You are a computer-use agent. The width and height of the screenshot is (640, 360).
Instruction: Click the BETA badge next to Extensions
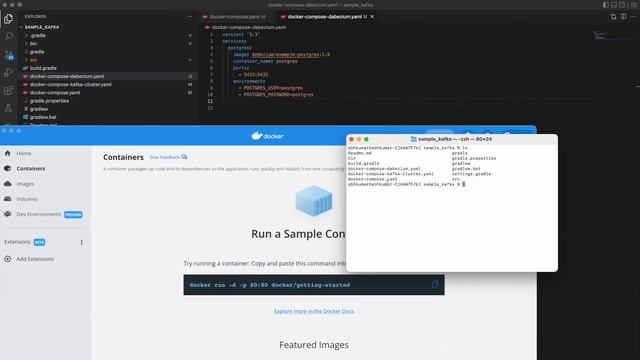point(39,242)
